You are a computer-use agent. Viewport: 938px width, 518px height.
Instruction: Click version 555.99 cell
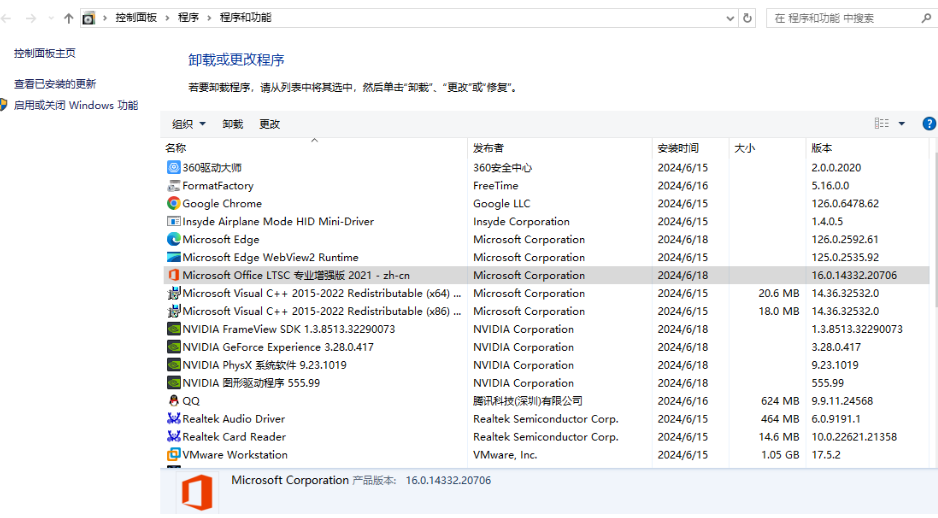[827, 383]
